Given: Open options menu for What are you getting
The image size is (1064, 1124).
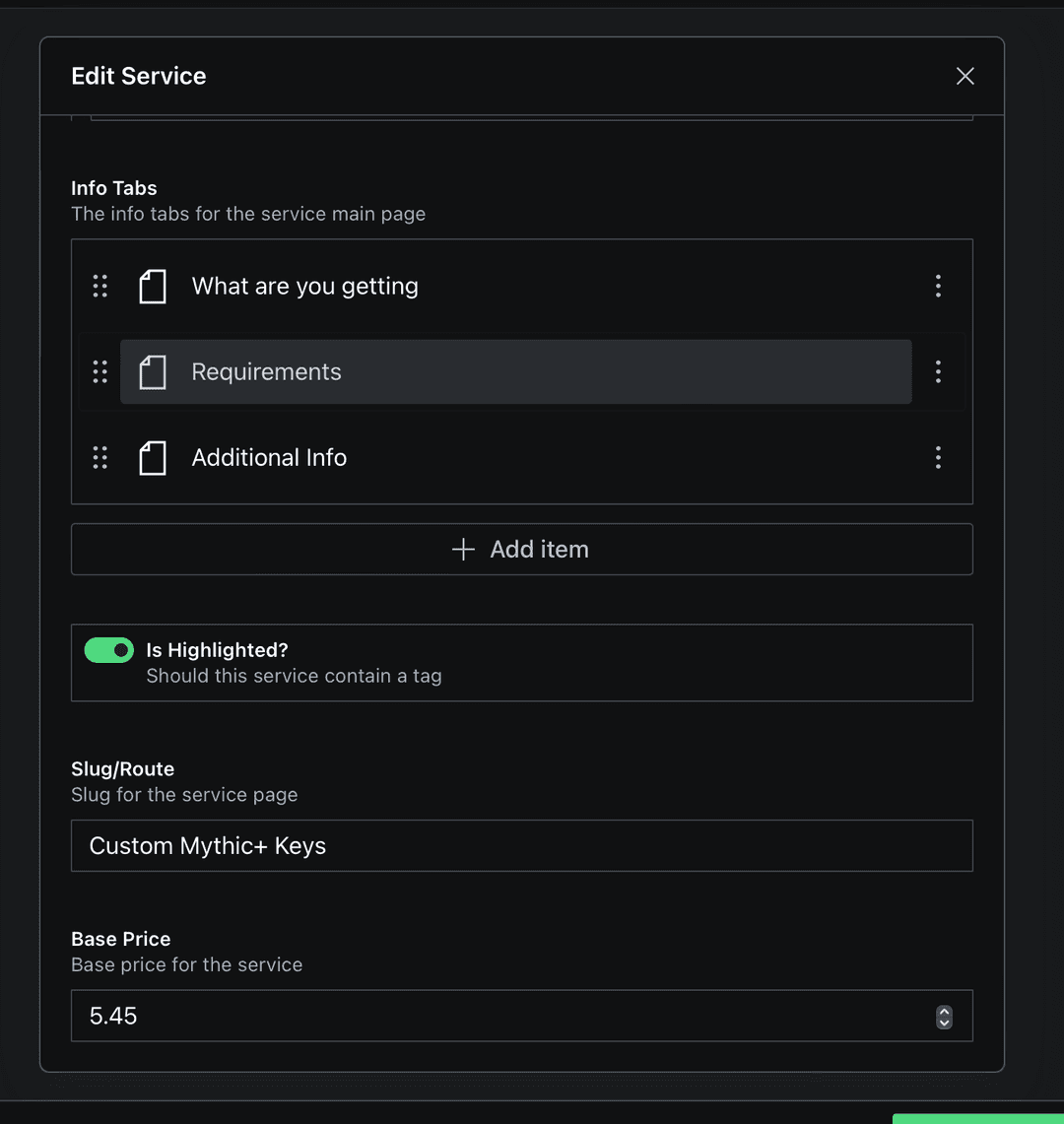Looking at the screenshot, I should [x=938, y=286].
